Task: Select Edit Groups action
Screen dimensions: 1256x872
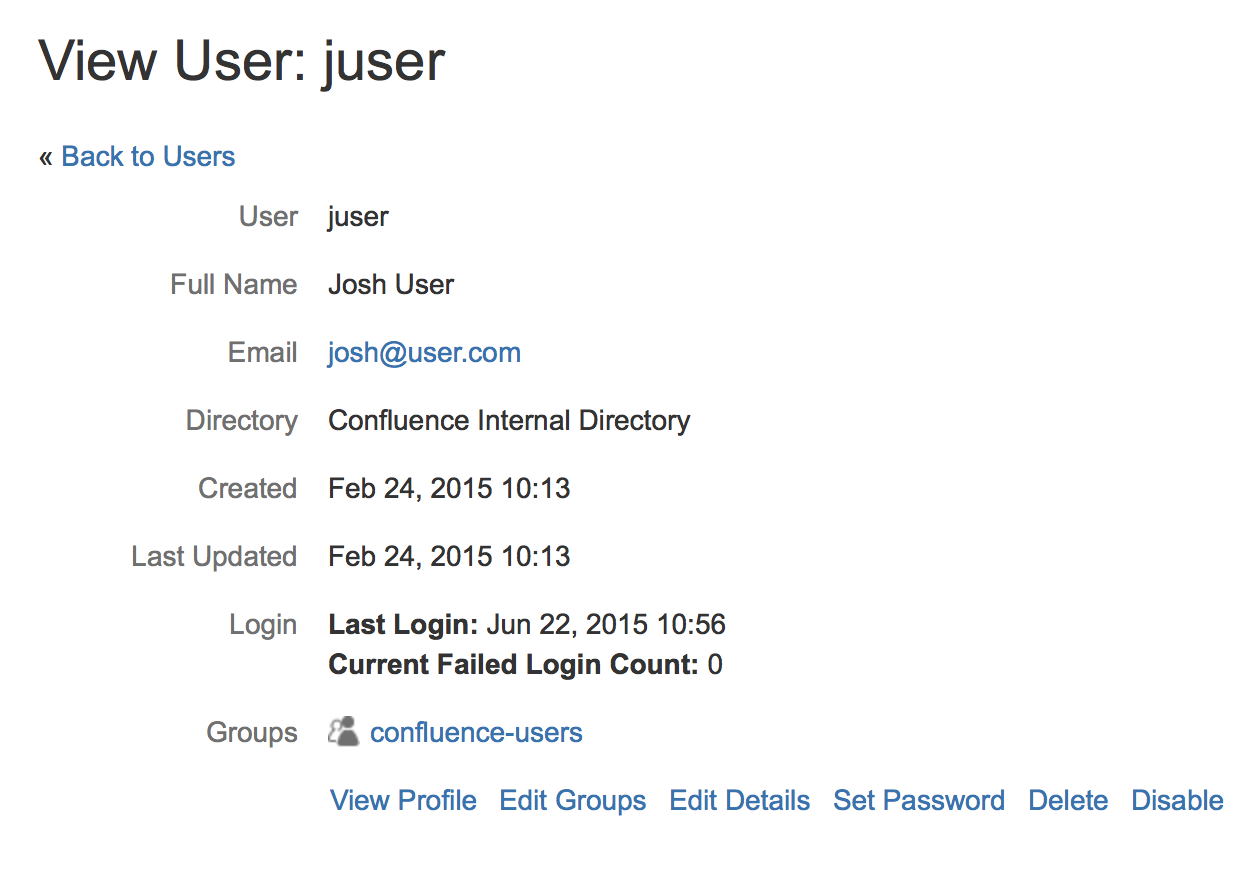Action: pos(573,801)
